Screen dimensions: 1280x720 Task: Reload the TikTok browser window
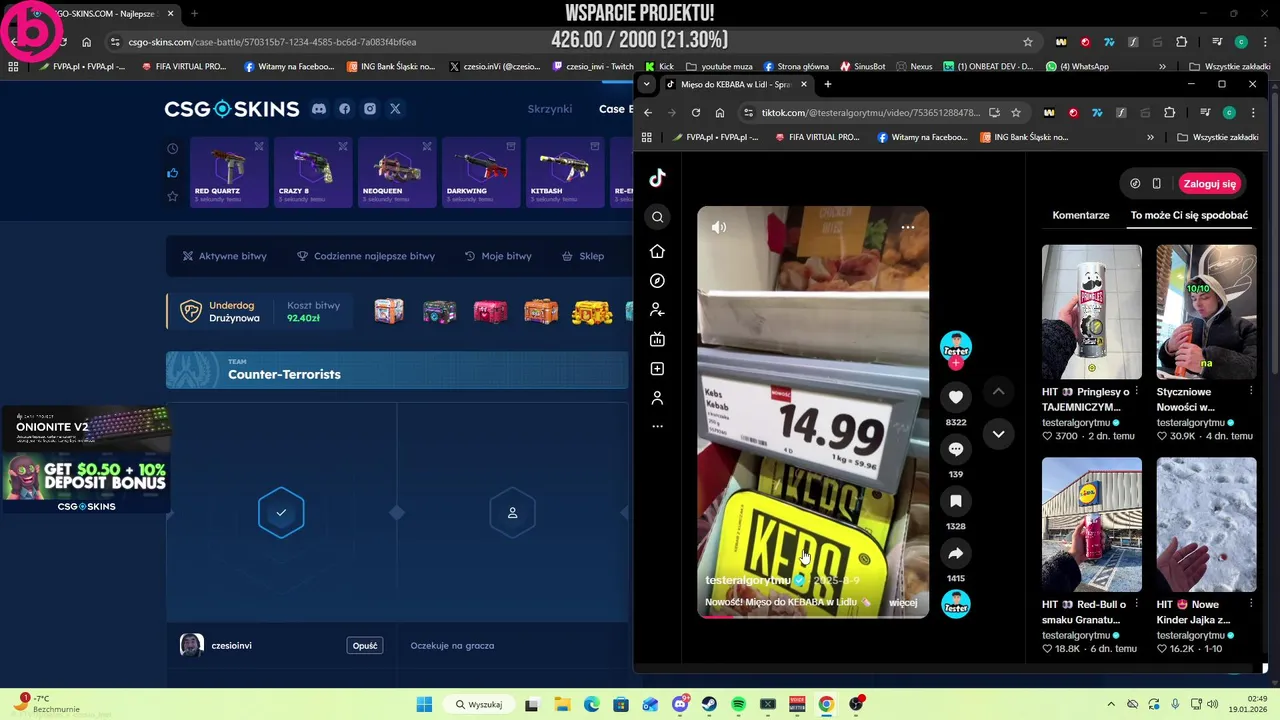(696, 113)
